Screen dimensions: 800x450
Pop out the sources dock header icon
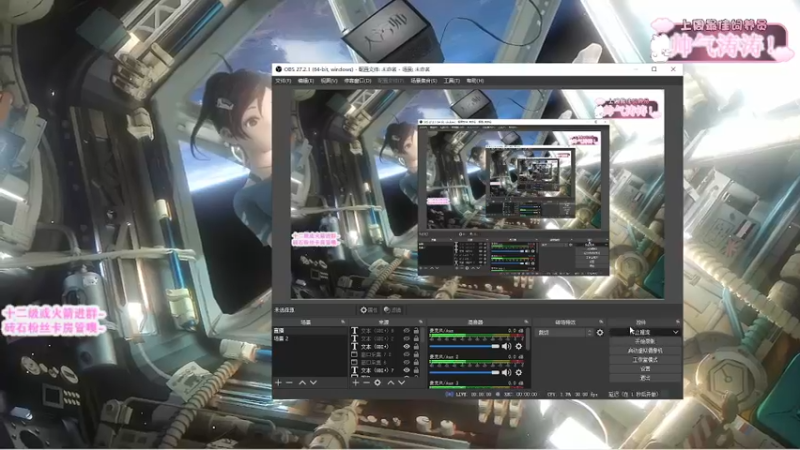point(420,322)
